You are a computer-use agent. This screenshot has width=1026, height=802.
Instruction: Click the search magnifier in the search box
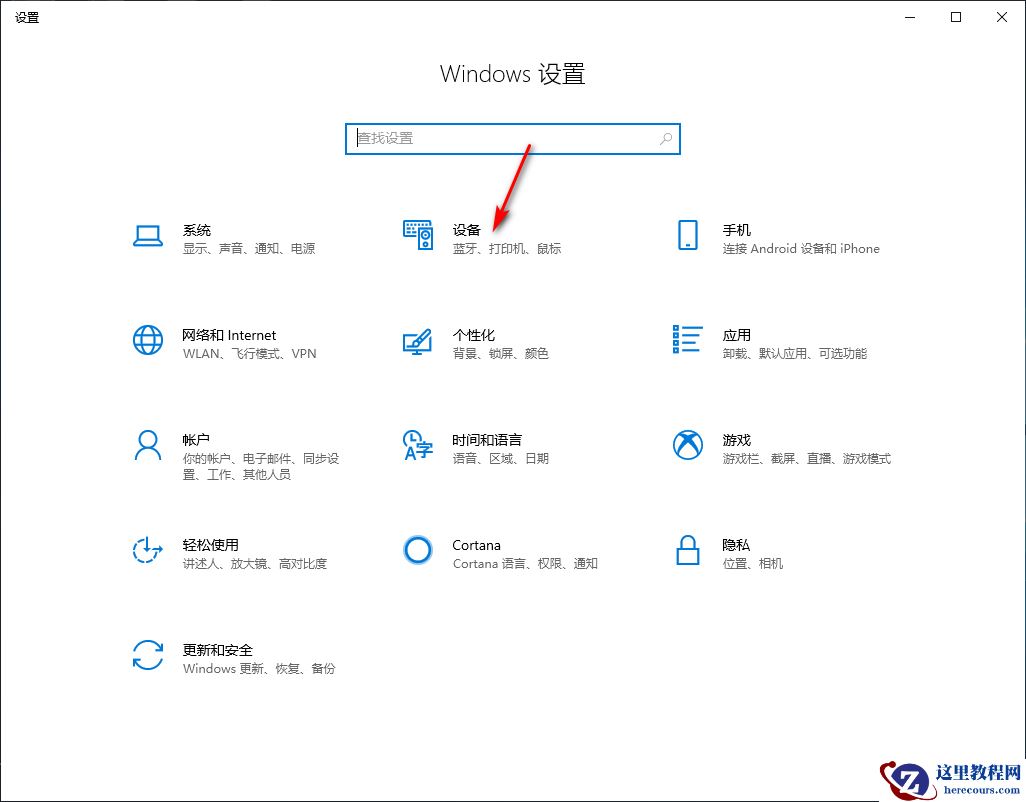[665, 139]
